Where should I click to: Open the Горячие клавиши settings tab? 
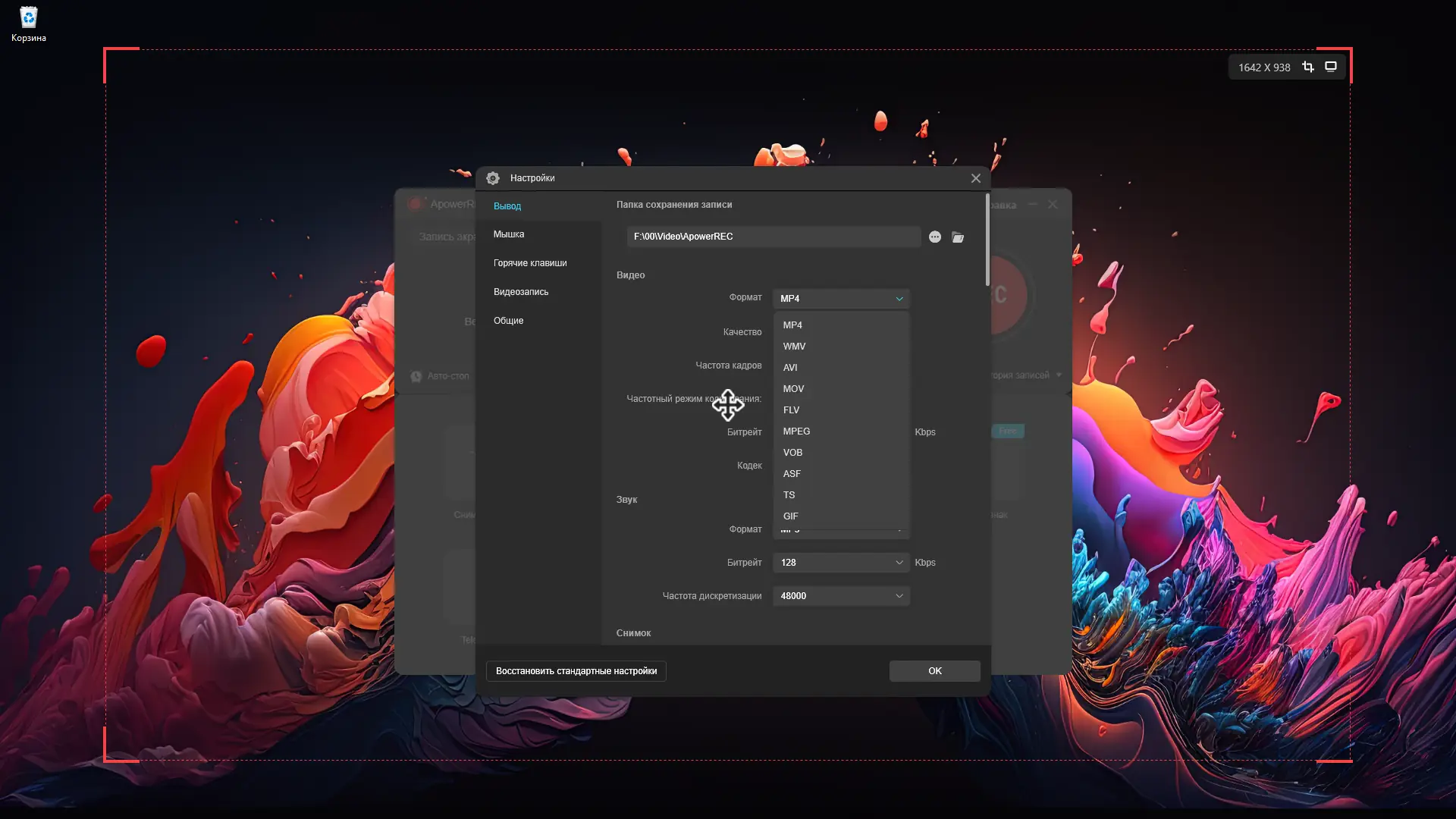coord(530,263)
